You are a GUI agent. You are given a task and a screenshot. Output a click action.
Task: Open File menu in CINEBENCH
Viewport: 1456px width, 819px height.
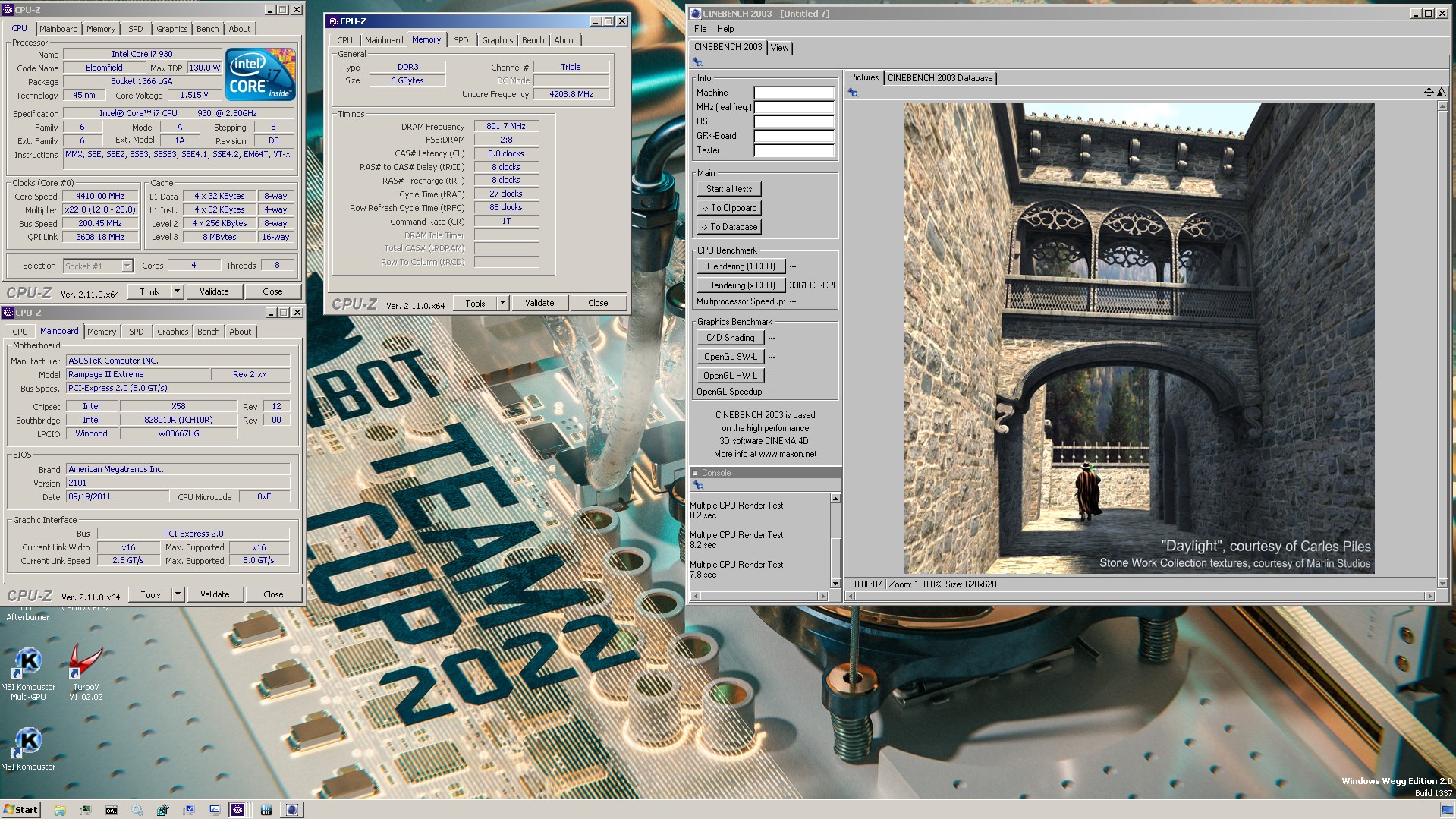pyautogui.click(x=700, y=29)
